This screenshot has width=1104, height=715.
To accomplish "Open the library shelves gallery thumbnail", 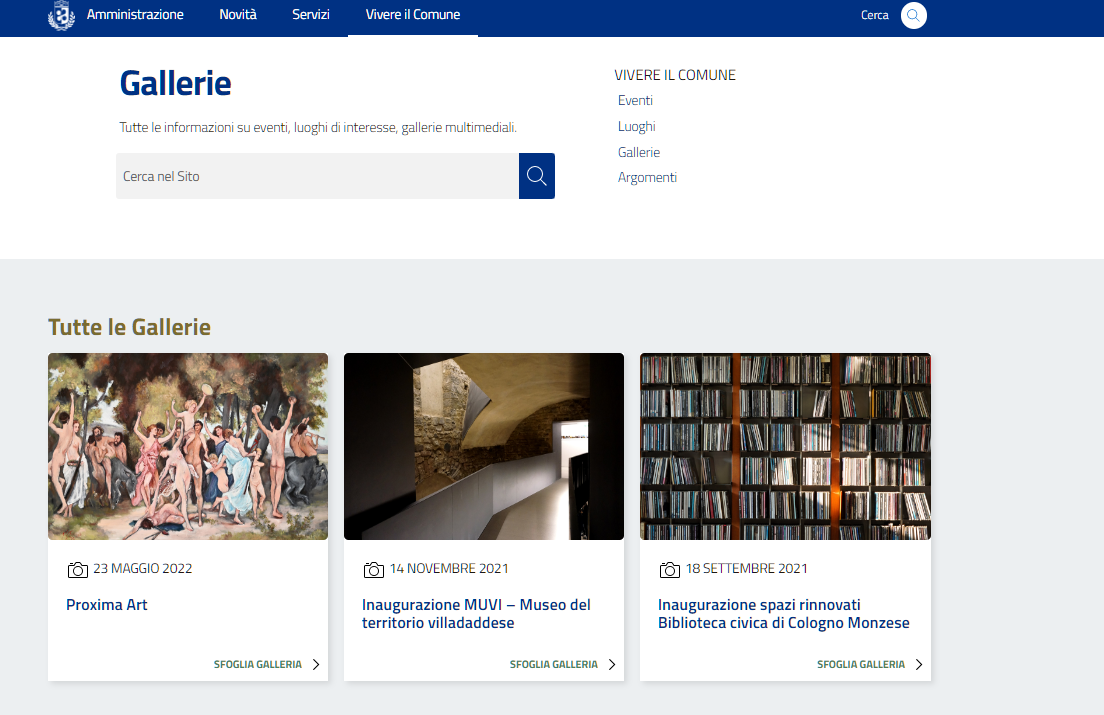I will [785, 446].
